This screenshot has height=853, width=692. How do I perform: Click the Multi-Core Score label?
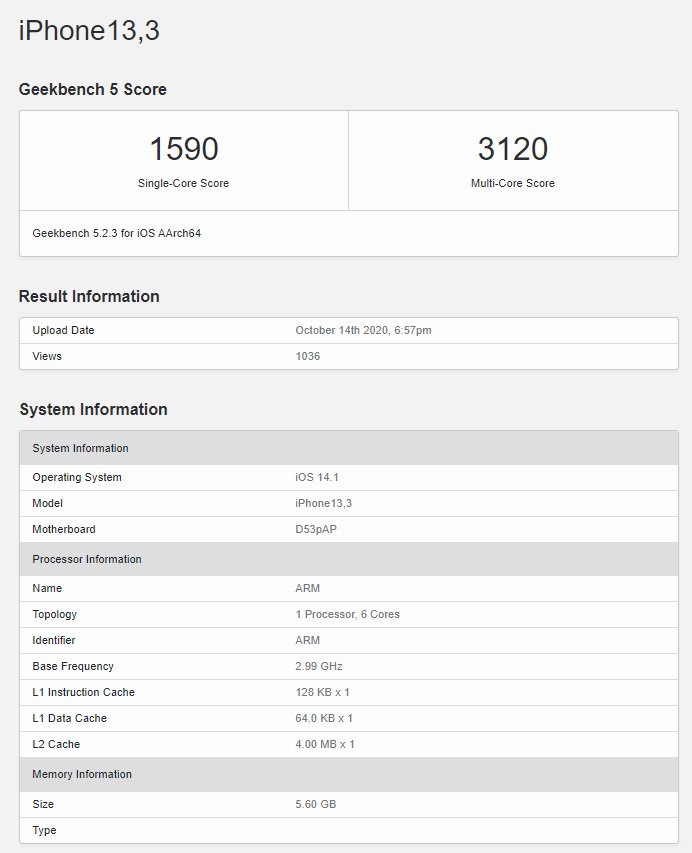click(513, 183)
